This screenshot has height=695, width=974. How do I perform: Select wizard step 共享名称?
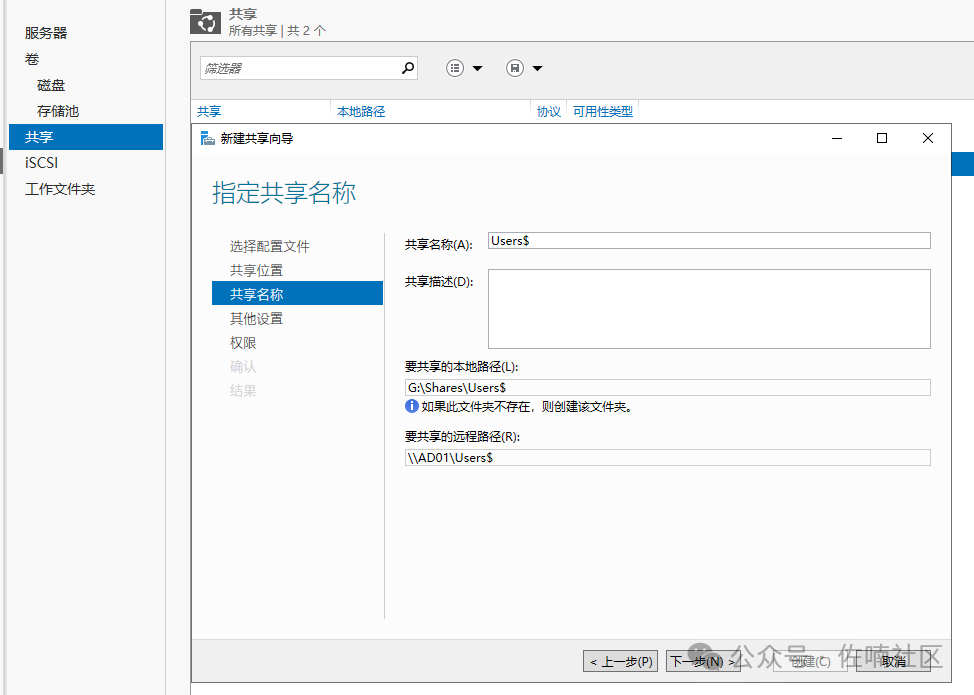(297, 293)
